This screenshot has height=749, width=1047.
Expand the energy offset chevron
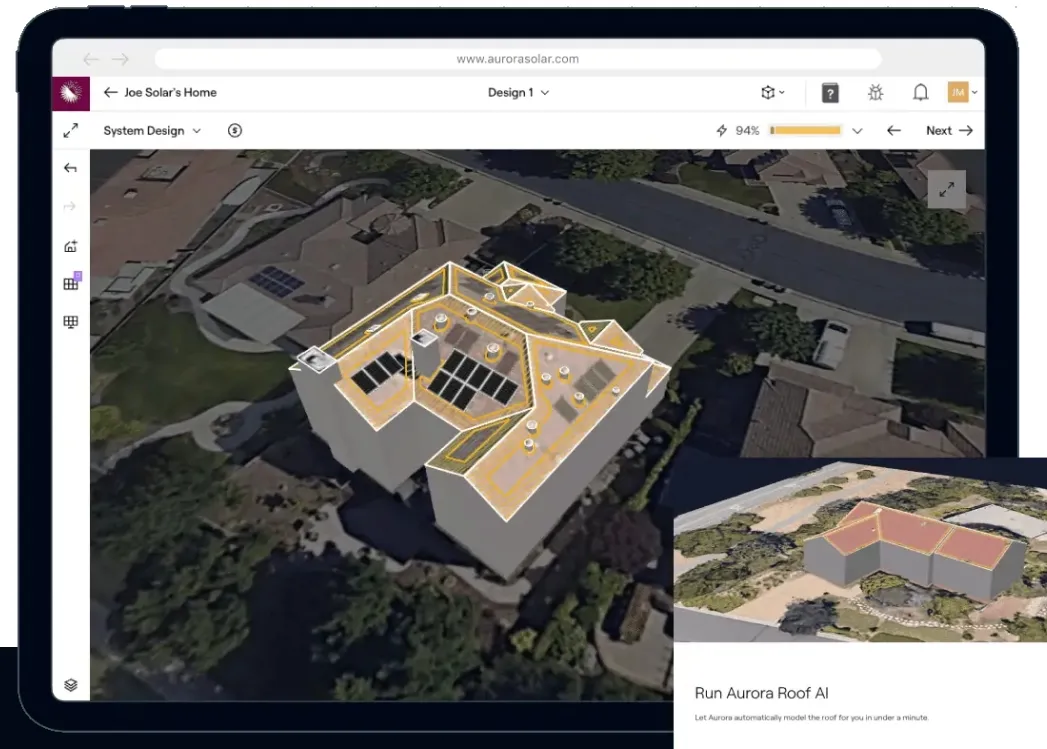[x=857, y=131]
